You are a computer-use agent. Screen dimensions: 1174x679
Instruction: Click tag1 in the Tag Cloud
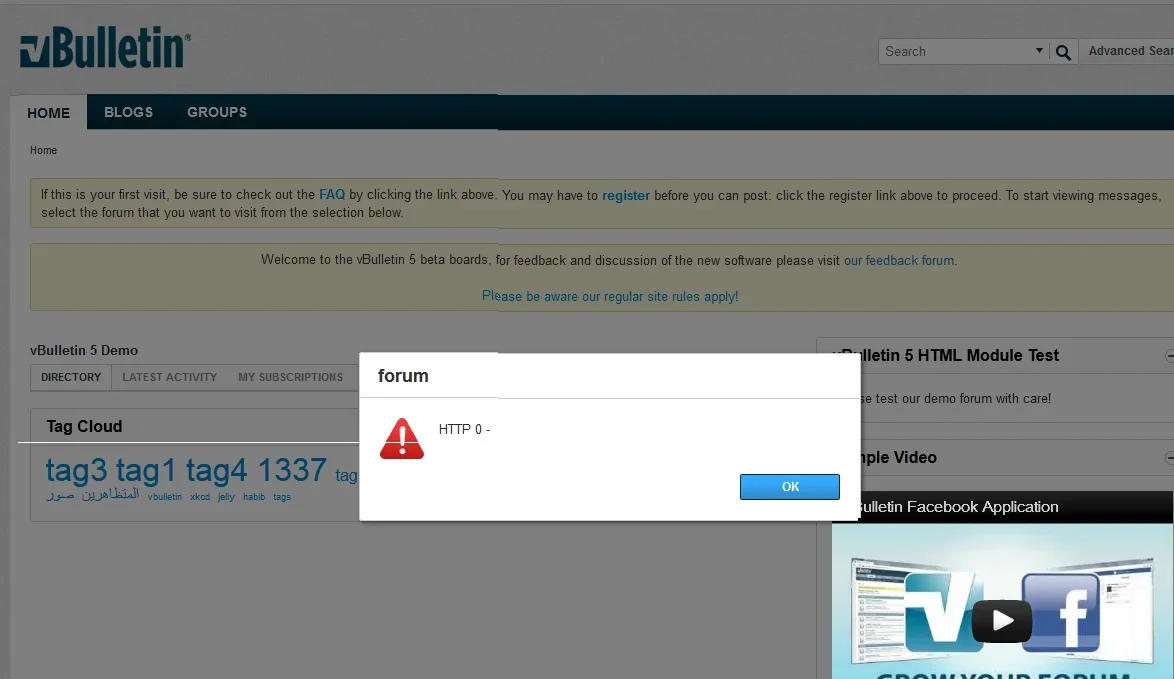[x=145, y=471]
